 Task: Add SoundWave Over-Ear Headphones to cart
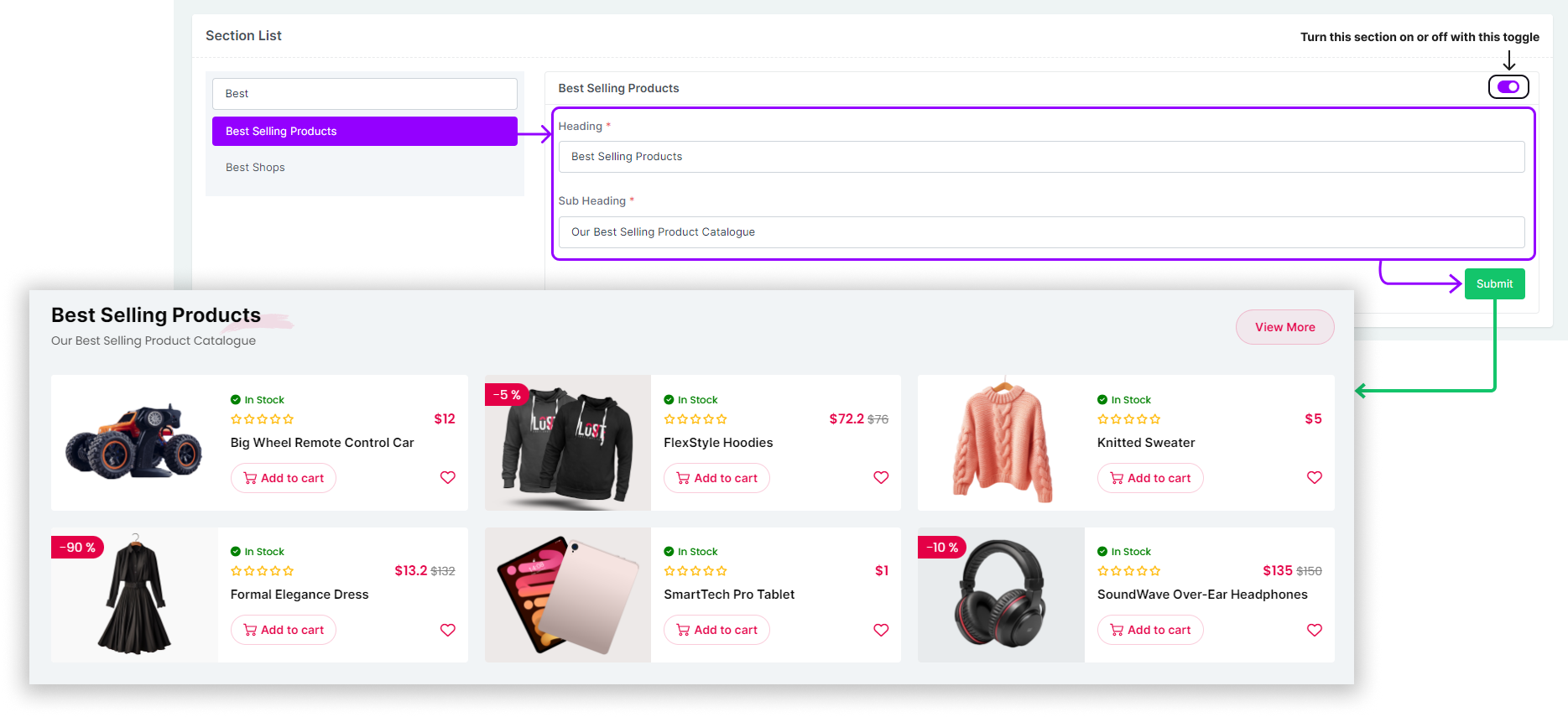1149,630
